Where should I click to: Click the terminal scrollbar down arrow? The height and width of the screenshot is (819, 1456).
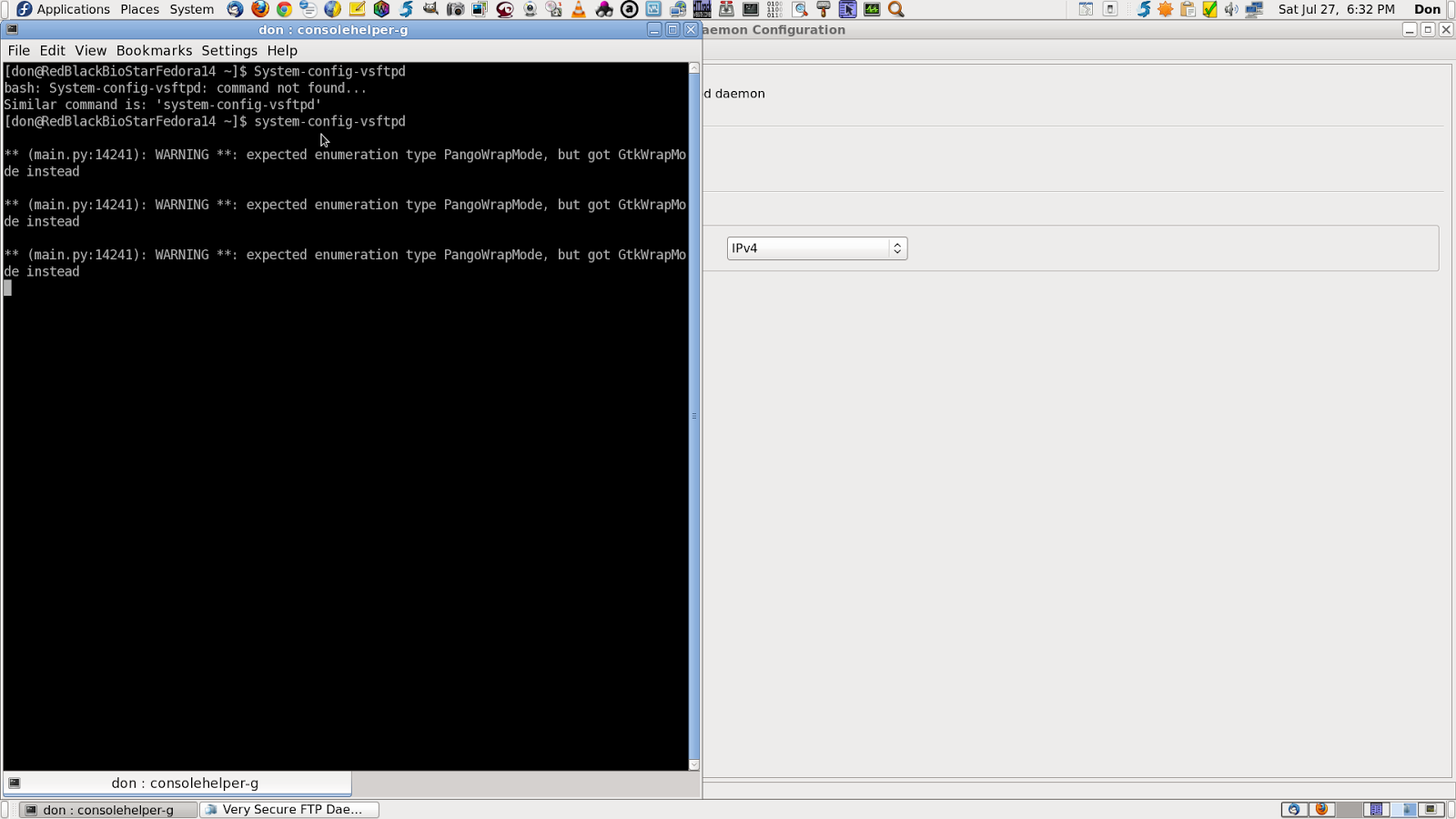tap(694, 764)
